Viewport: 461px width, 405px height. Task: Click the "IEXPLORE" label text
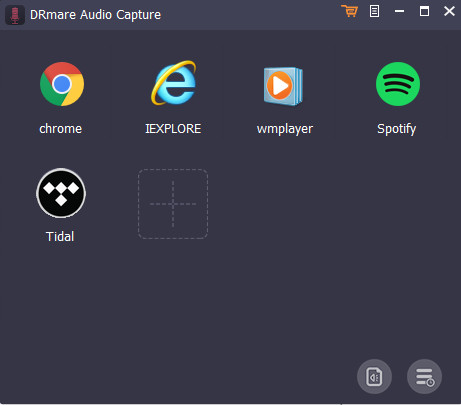(x=173, y=129)
